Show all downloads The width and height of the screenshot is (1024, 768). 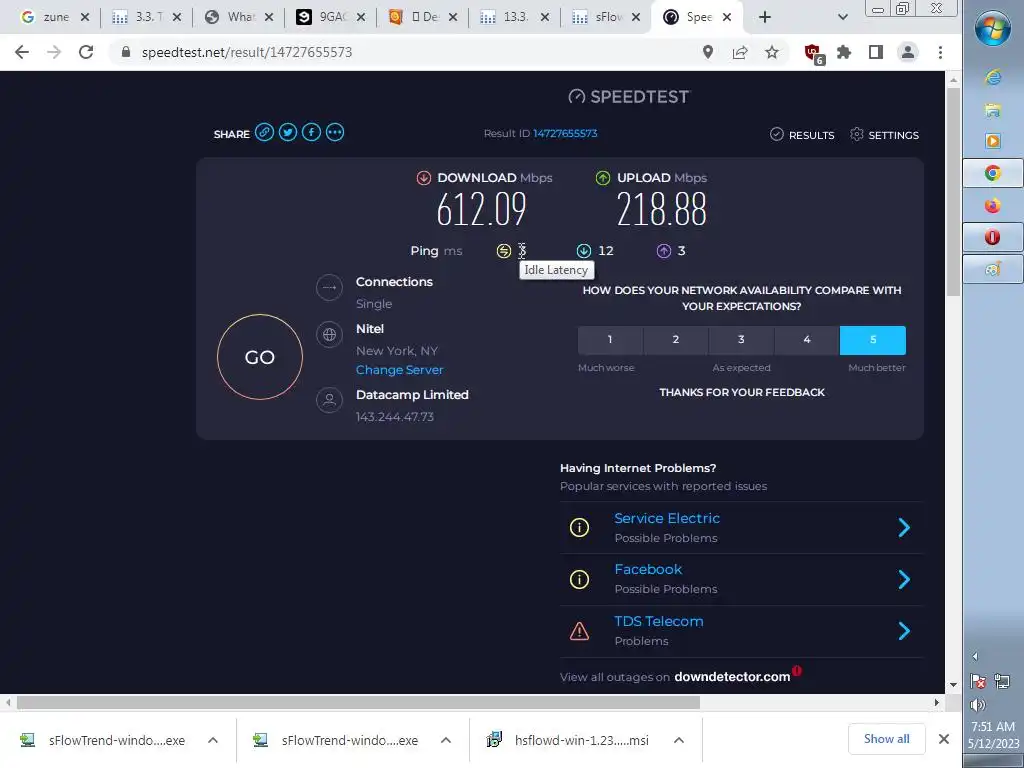click(886, 739)
